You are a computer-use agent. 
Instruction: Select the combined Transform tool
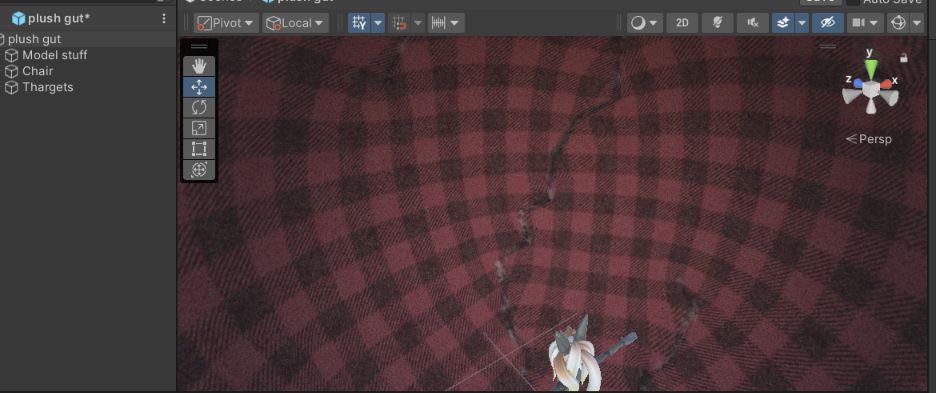point(199,170)
